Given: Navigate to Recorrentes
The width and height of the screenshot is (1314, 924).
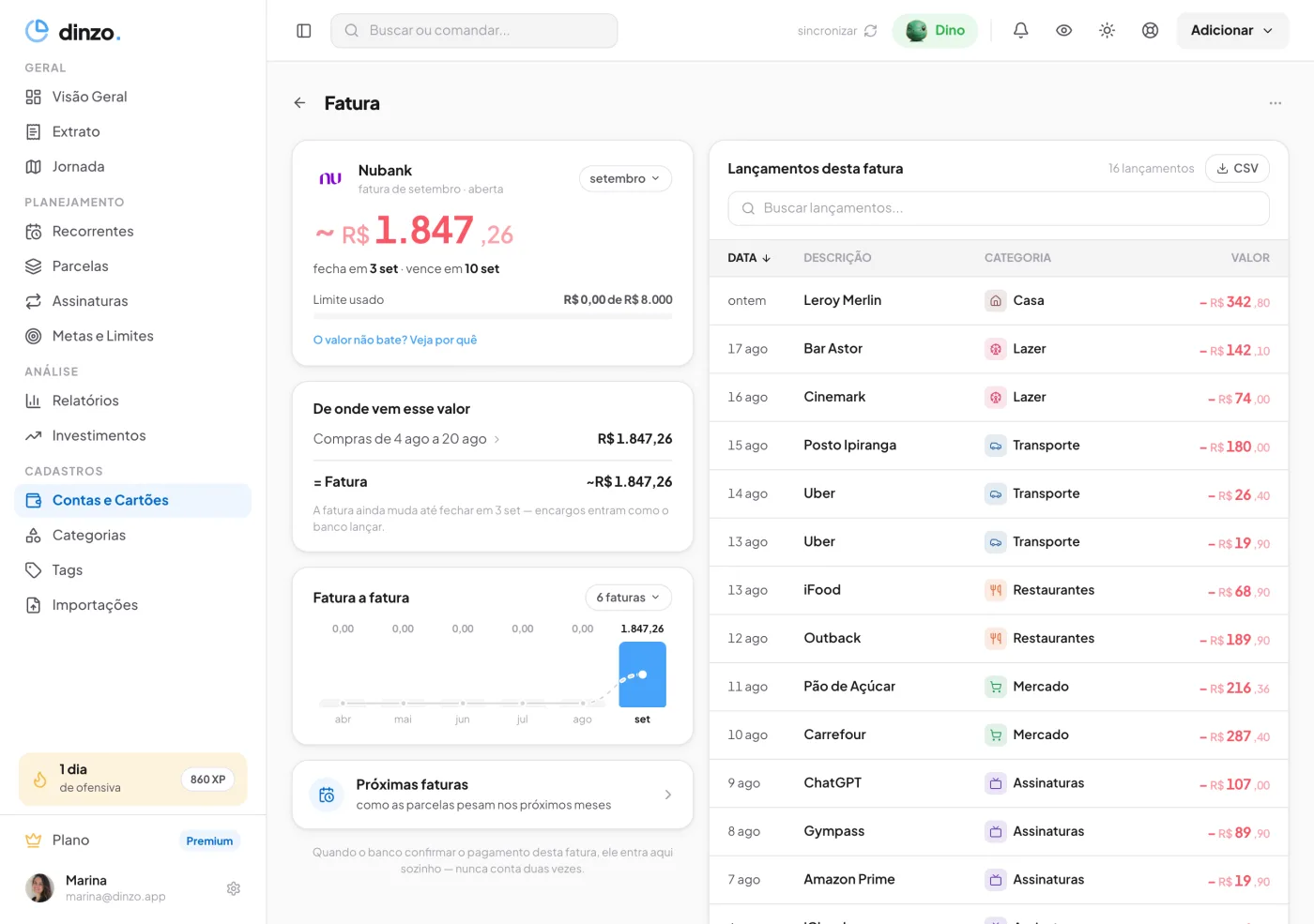Looking at the screenshot, I should [x=133, y=232].
